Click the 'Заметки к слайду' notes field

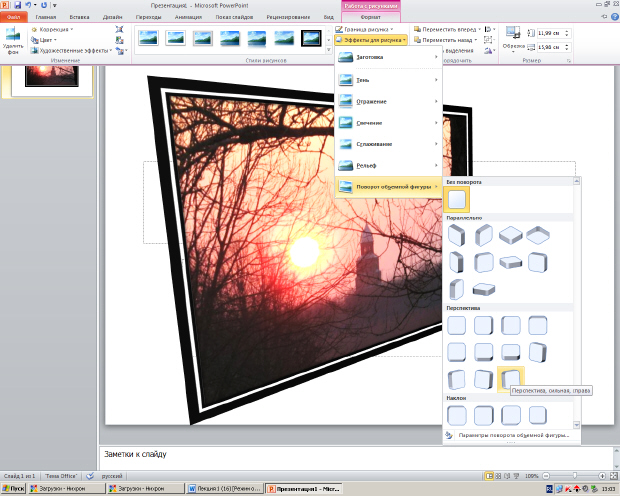click(x=300, y=455)
